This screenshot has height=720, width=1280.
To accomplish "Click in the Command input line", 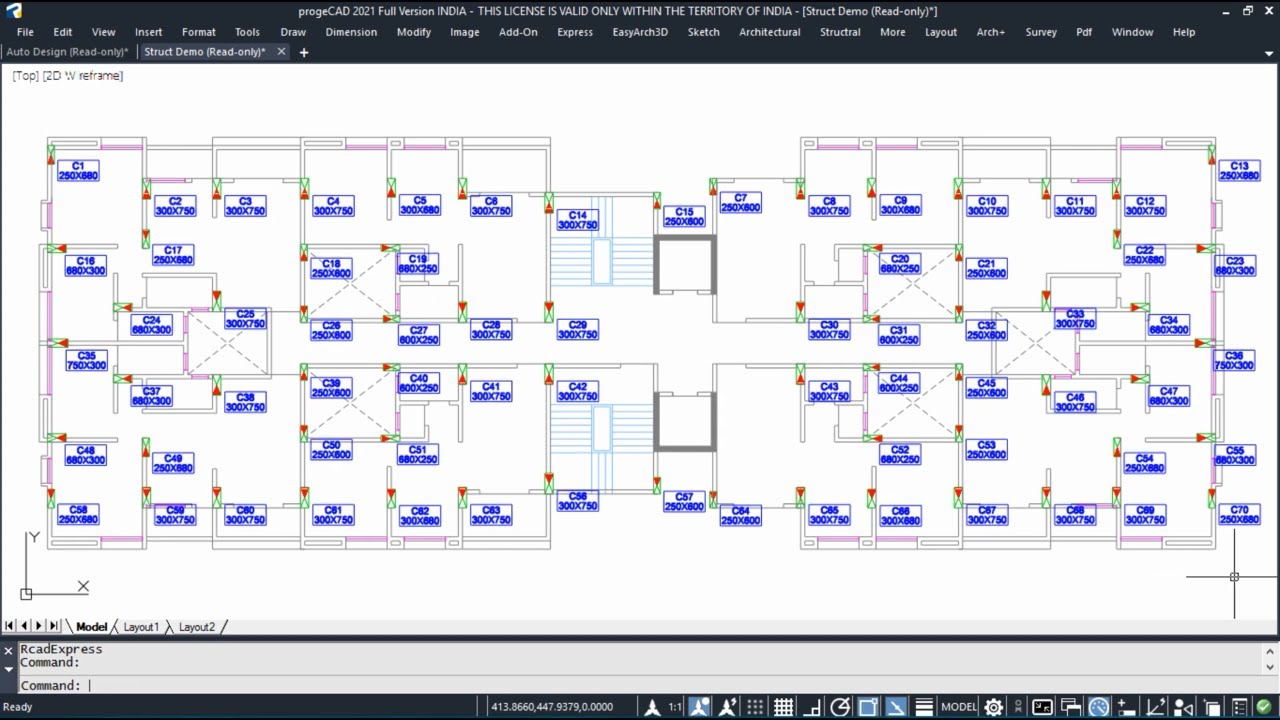I will click(640, 685).
